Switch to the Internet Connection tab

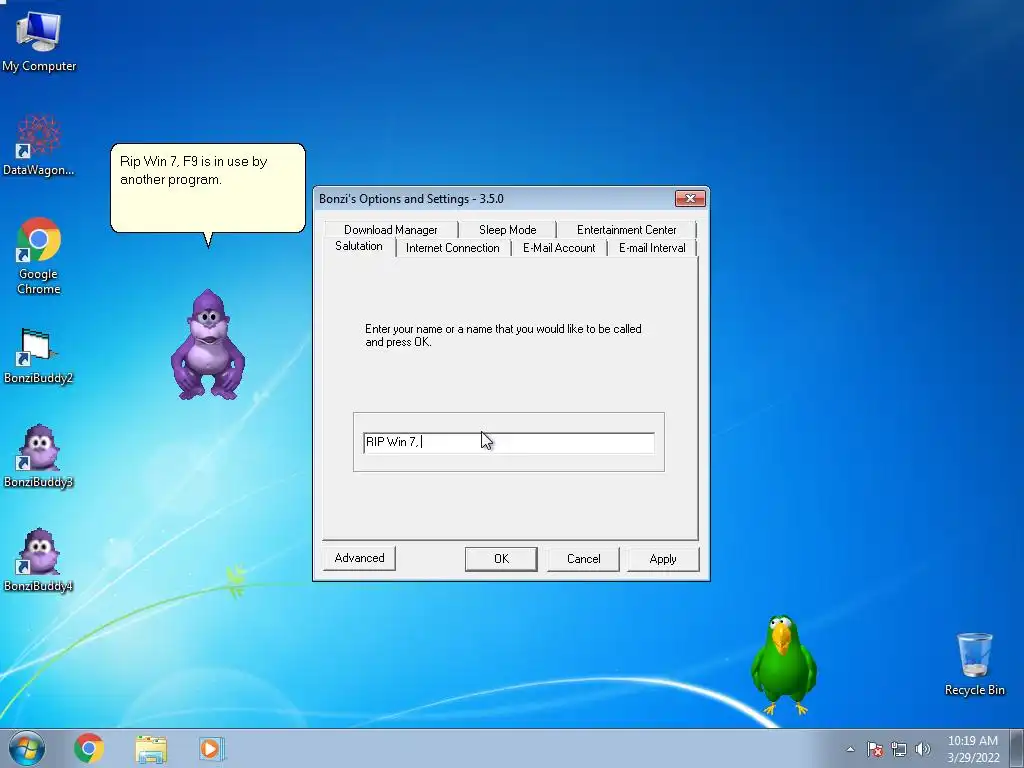pos(452,248)
